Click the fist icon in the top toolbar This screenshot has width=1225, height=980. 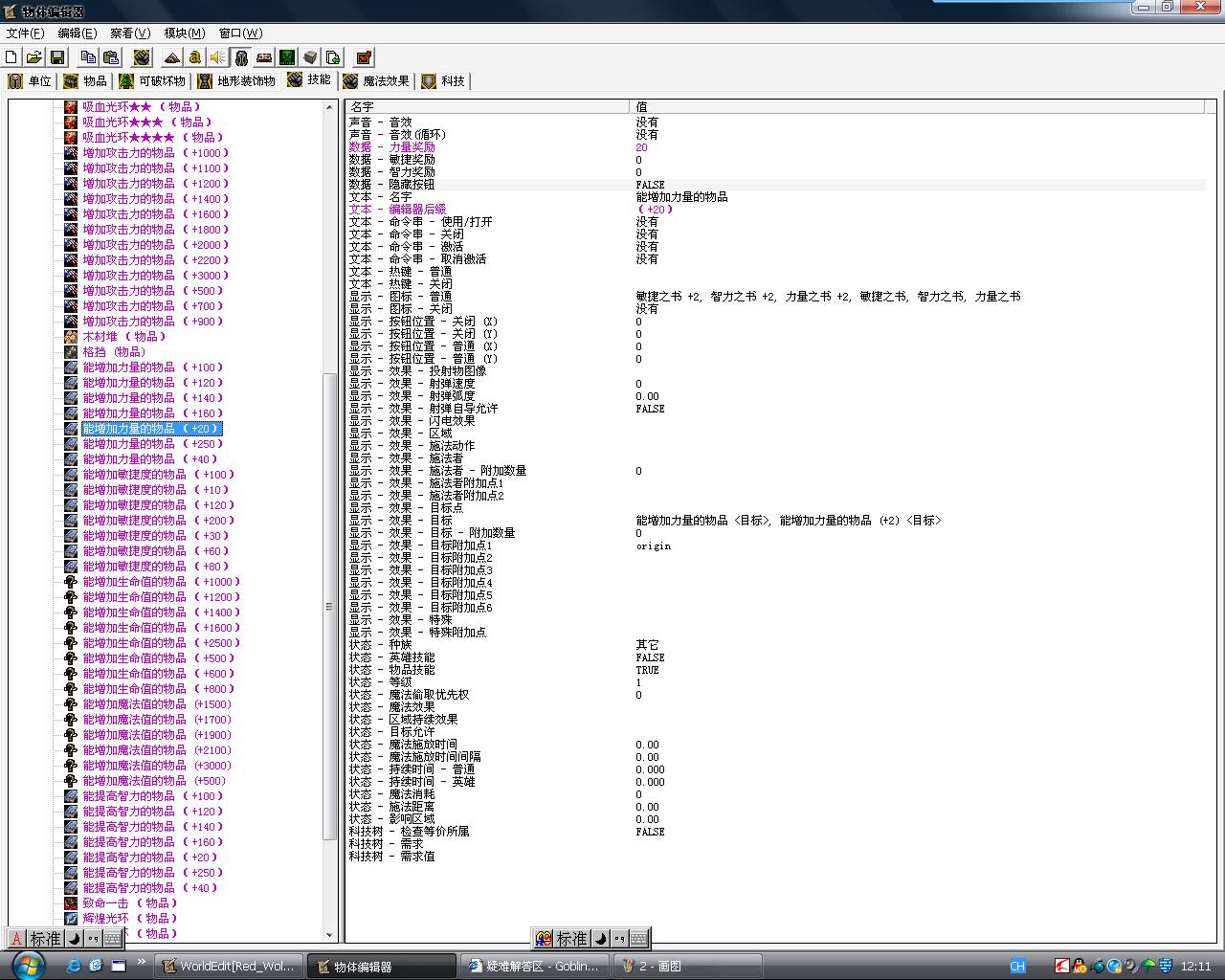pos(142,57)
